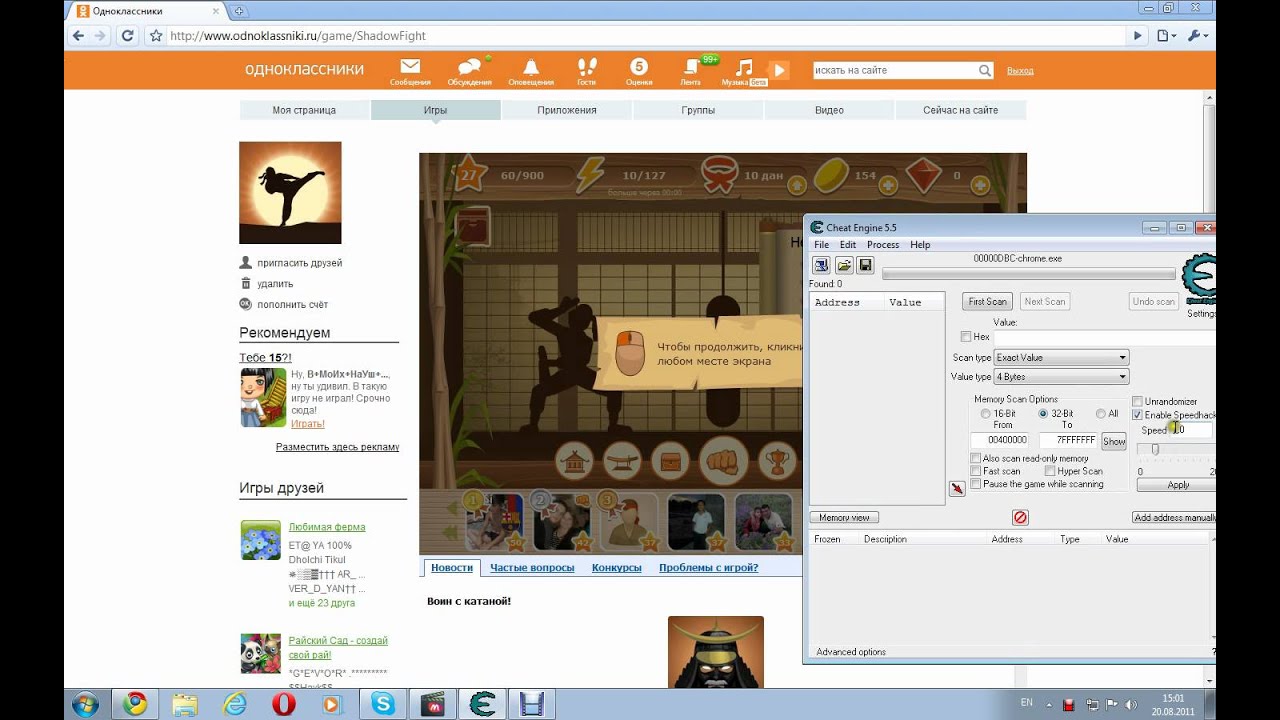Click the site search field

pyautogui.click(x=895, y=70)
